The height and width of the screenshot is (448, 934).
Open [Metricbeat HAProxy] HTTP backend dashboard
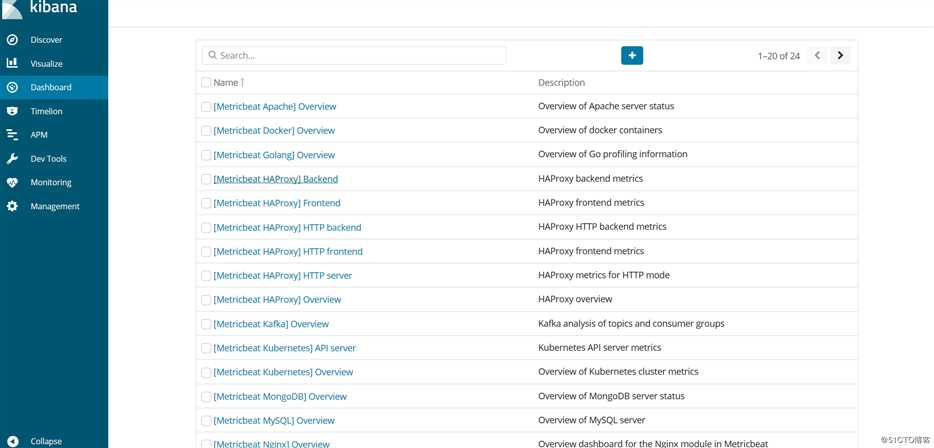tap(287, 228)
